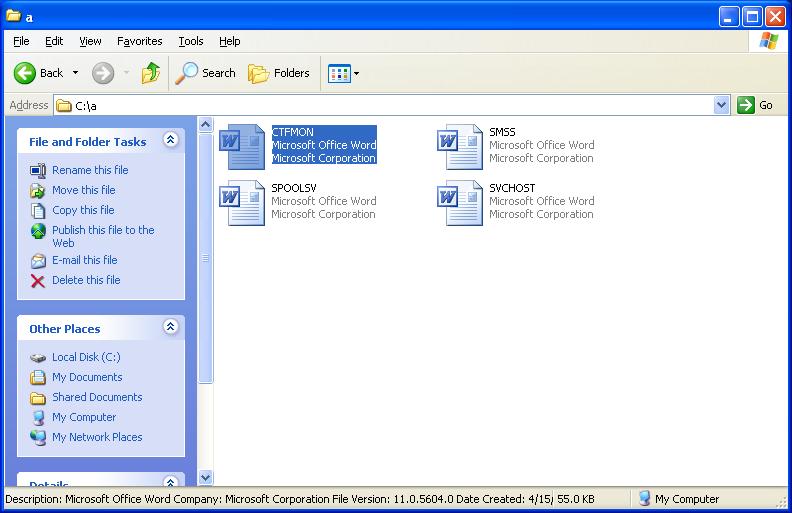The width and height of the screenshot is (792, 513).
Task: Click the My Network Places icon
Action: [x=38, y=437]
